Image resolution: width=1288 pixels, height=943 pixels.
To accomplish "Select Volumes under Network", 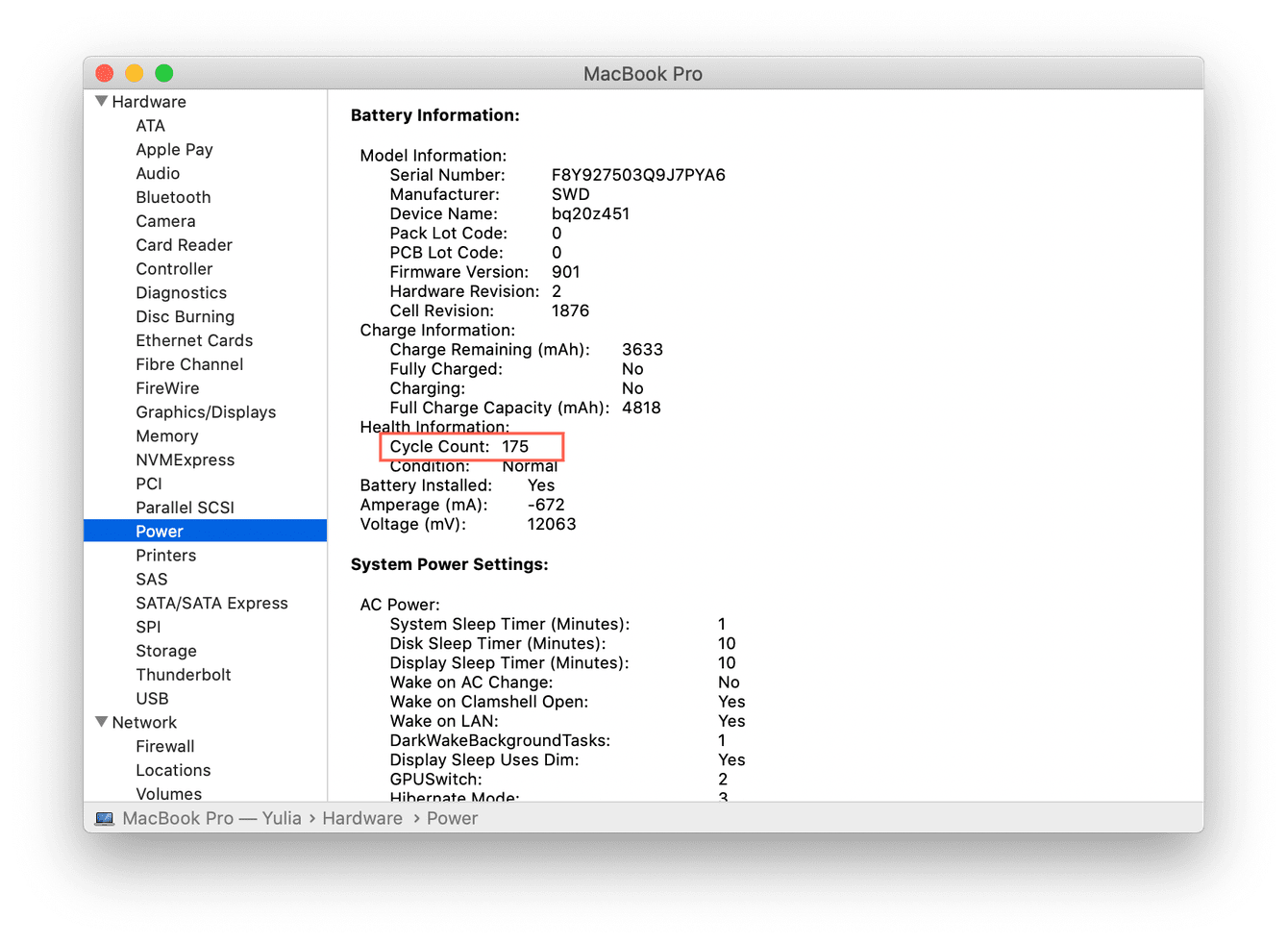I will 168,794.
